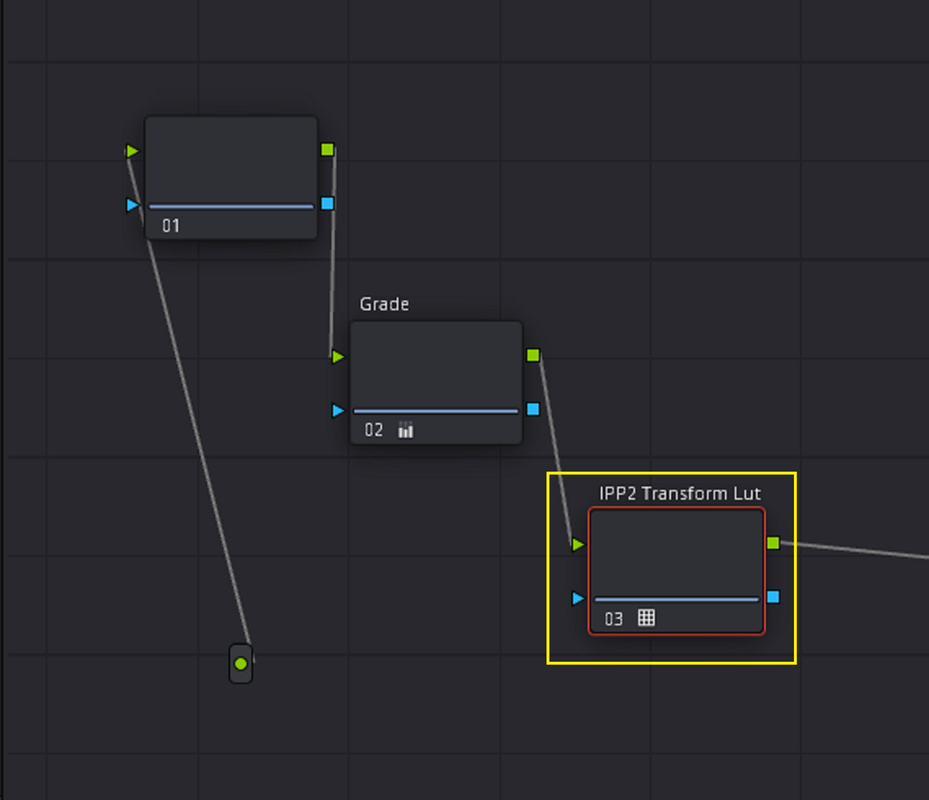This screenshot has width=929, height=800.
Task: Click IPP2 Transform Lut node's green RGB input
Action: pos(578,545)
